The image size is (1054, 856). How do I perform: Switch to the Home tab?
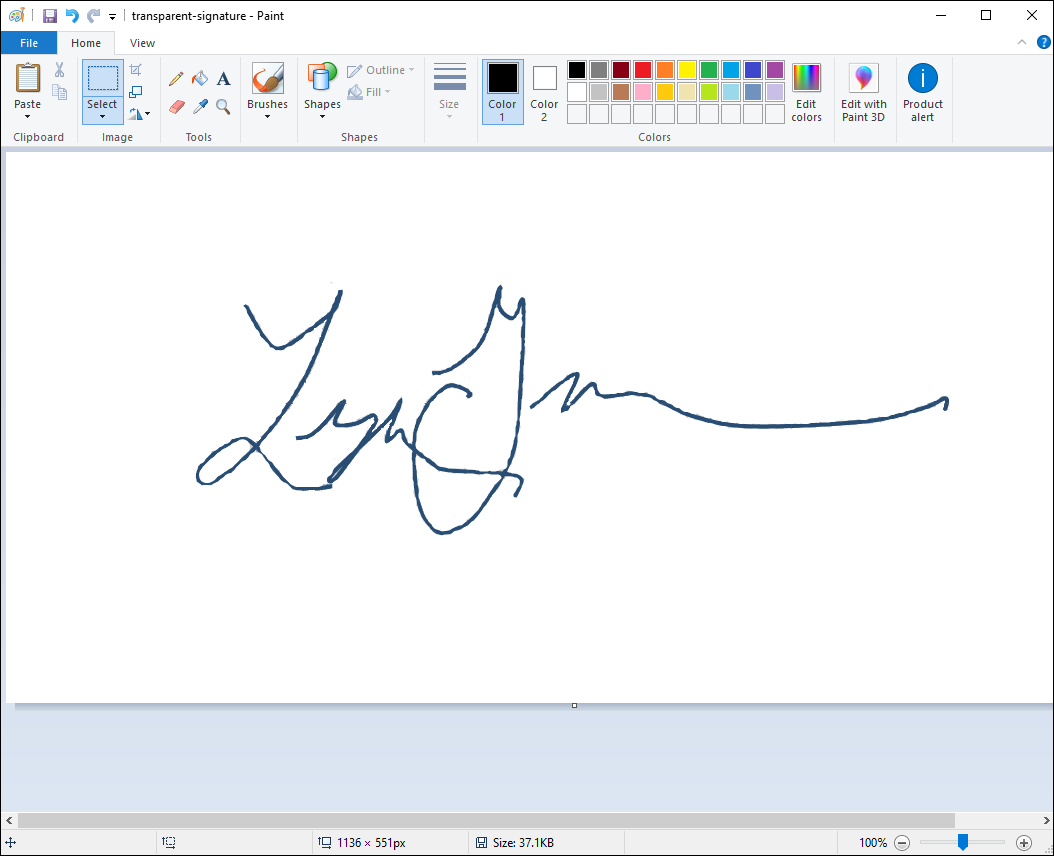tap(86, 43)
